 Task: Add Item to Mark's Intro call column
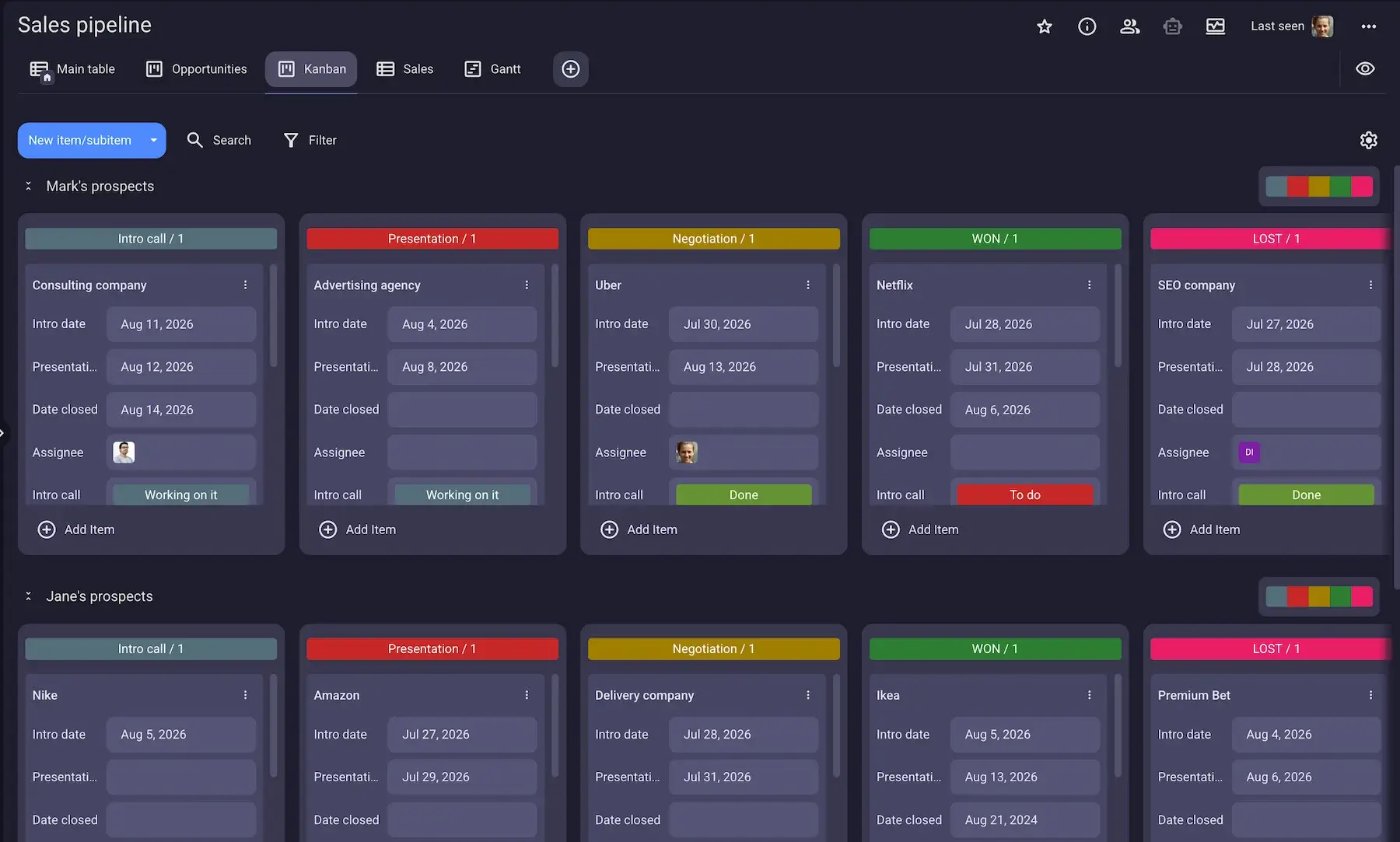click(x=76, y=529)
